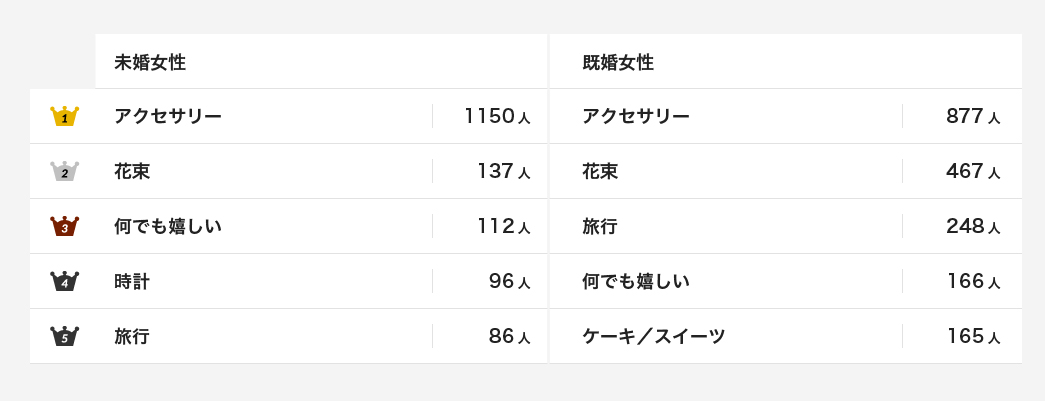Click 時計 in the fourth row

pos(132,282)
